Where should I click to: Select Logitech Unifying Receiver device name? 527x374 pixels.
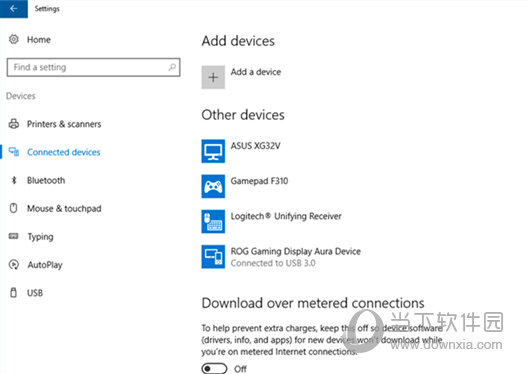click(286, 216)
